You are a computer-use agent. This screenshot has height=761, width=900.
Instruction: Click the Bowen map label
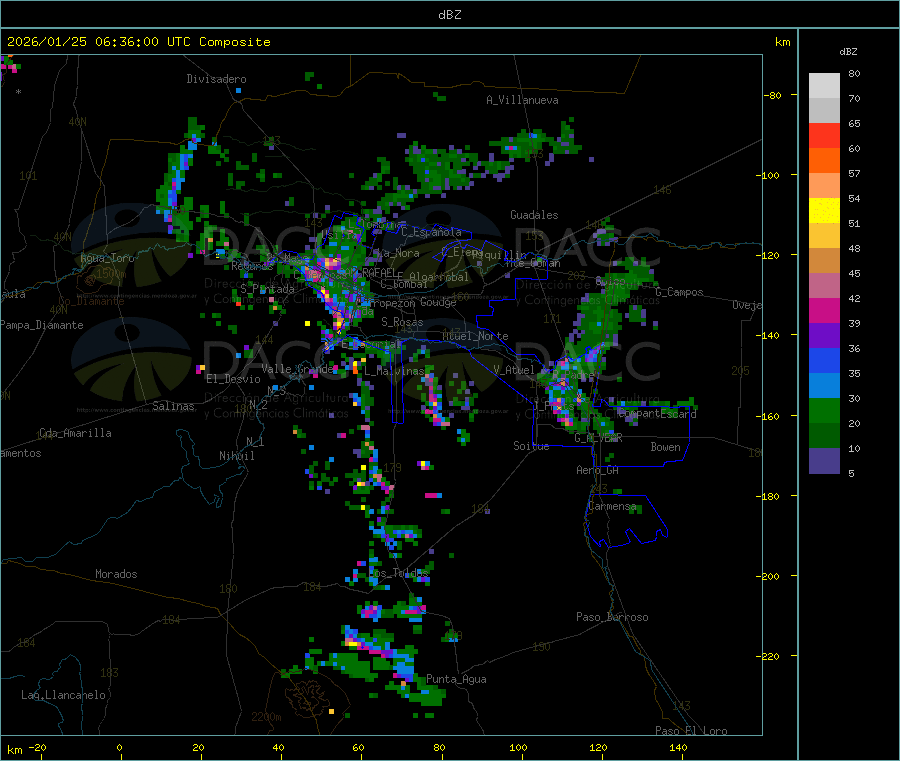click(666, 447)
